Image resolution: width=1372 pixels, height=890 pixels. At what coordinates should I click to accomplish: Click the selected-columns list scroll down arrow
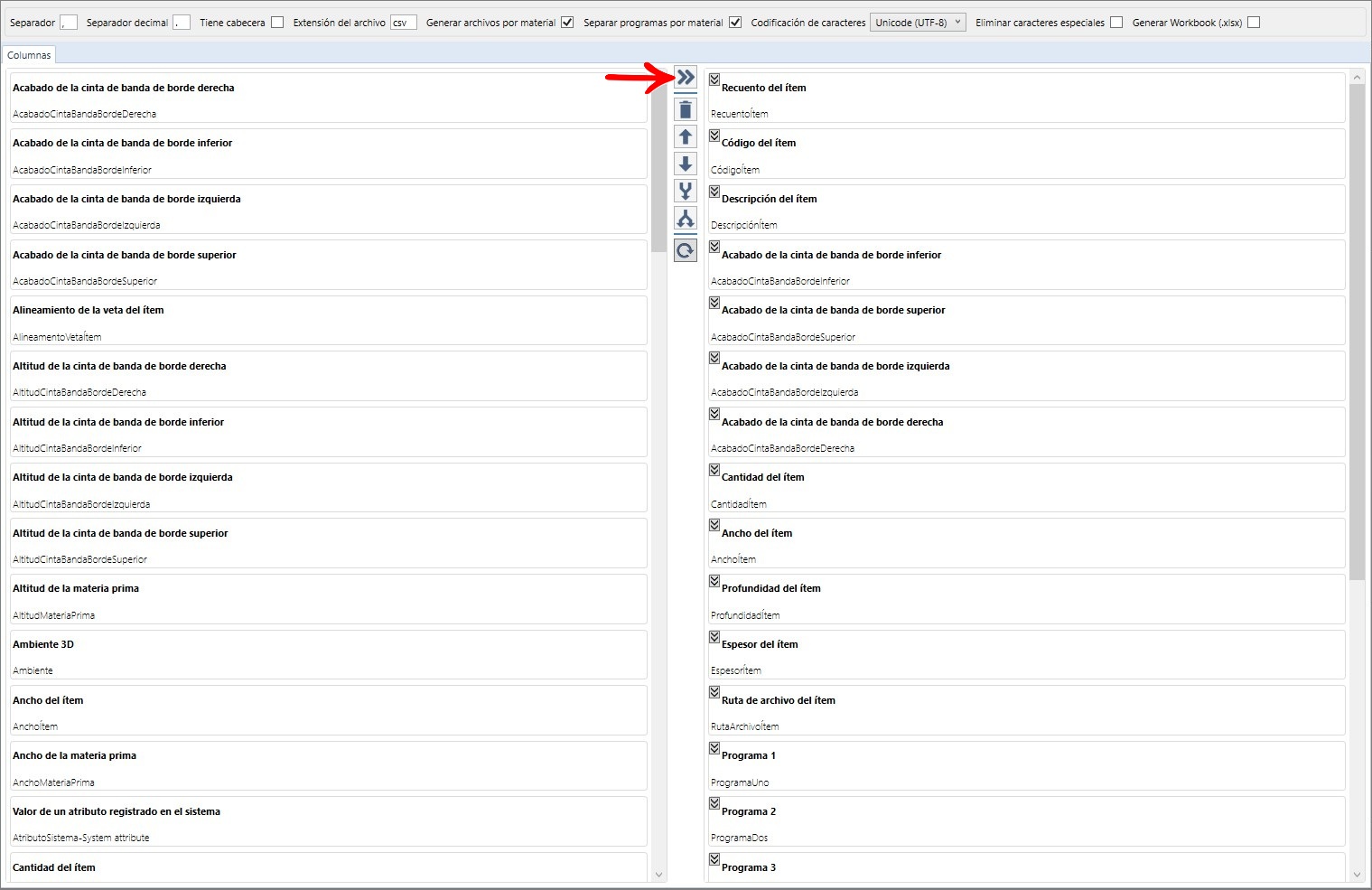coord(1357,875)
